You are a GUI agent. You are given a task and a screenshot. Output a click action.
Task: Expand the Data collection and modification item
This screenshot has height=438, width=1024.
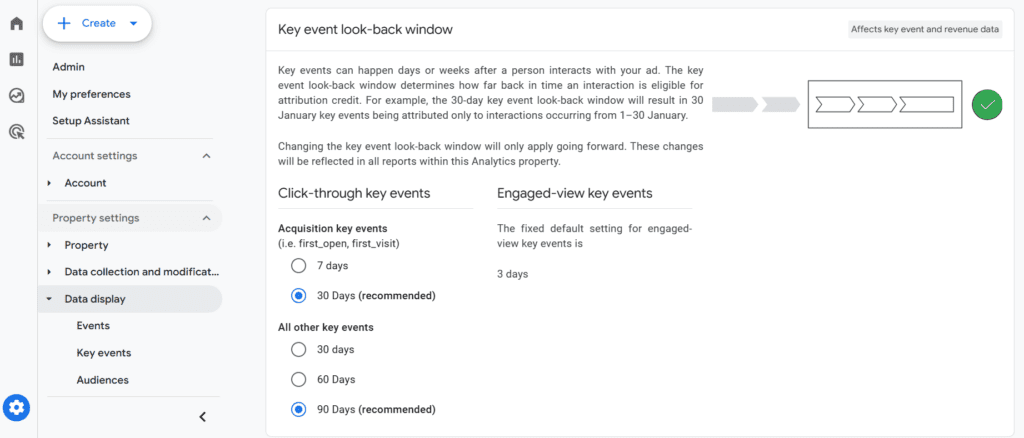135,272
